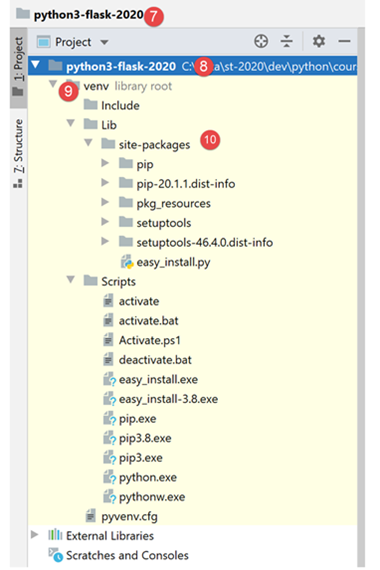
Task: Select the deactivate.bat file name
Action: (x=155, y=360)
